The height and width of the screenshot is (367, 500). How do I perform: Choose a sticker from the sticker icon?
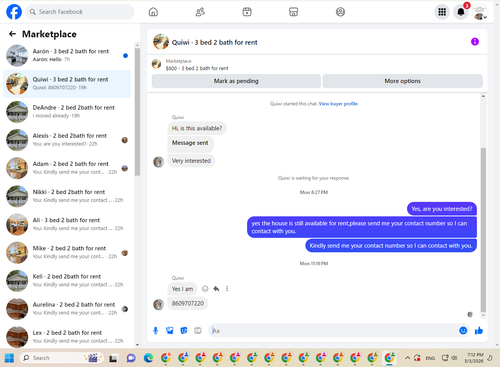184,330
